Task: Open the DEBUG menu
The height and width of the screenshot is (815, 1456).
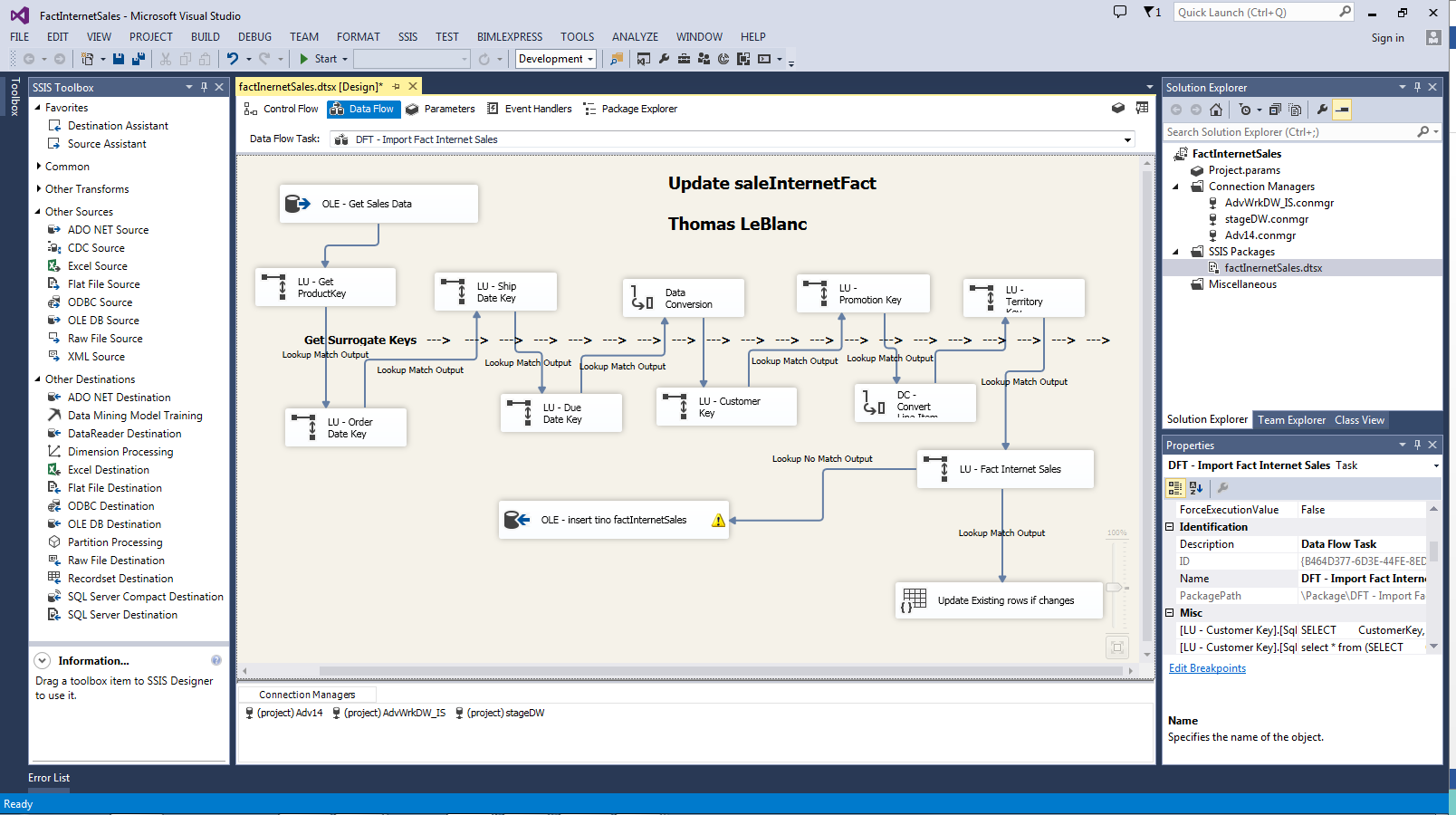Action: 254,37
